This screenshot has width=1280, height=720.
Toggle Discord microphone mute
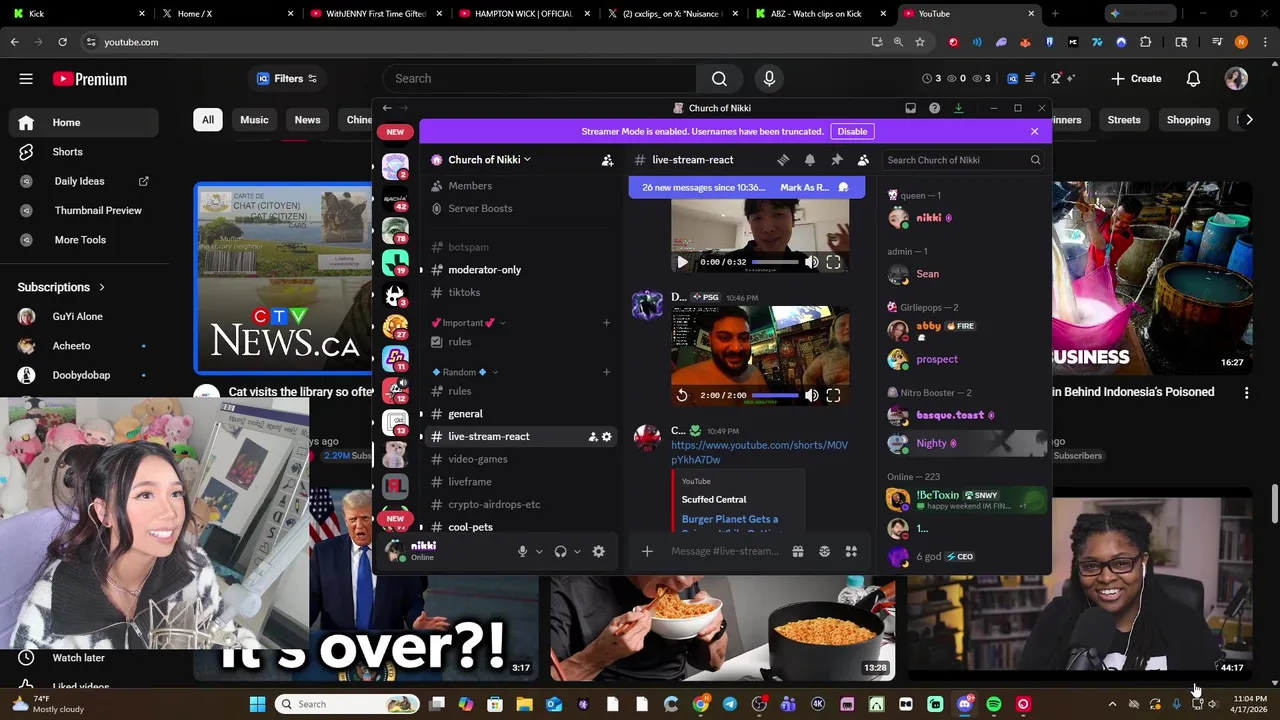pos(522,551)
